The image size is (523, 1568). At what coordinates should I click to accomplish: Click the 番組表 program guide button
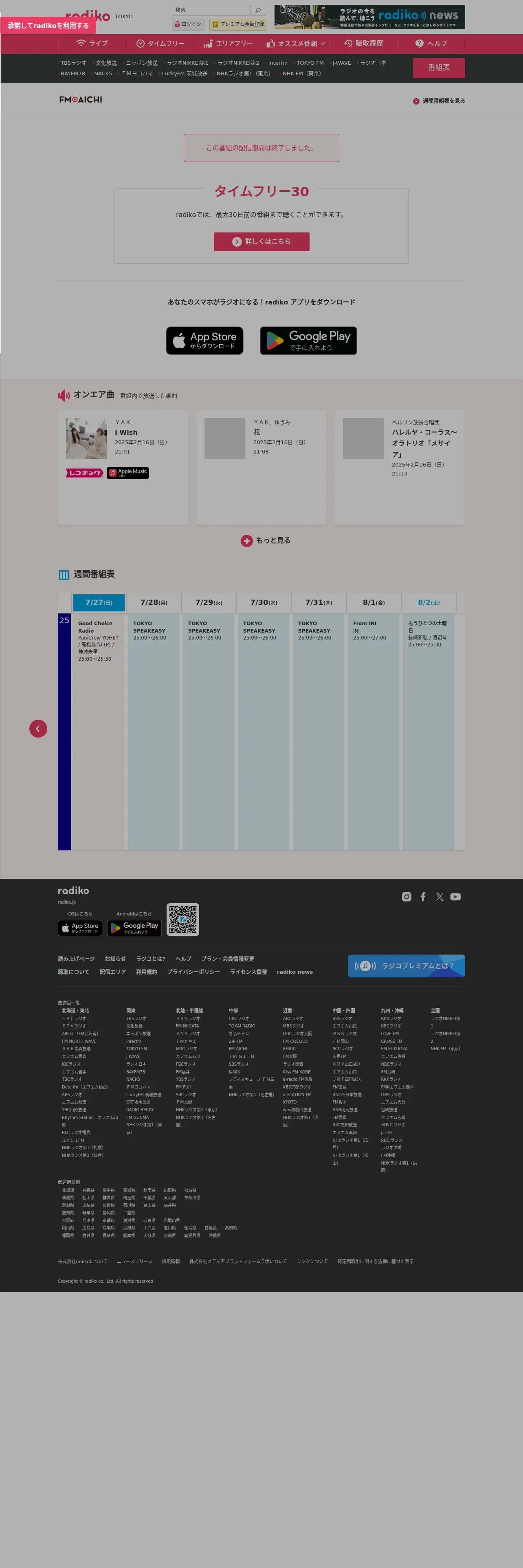[438, 68]
